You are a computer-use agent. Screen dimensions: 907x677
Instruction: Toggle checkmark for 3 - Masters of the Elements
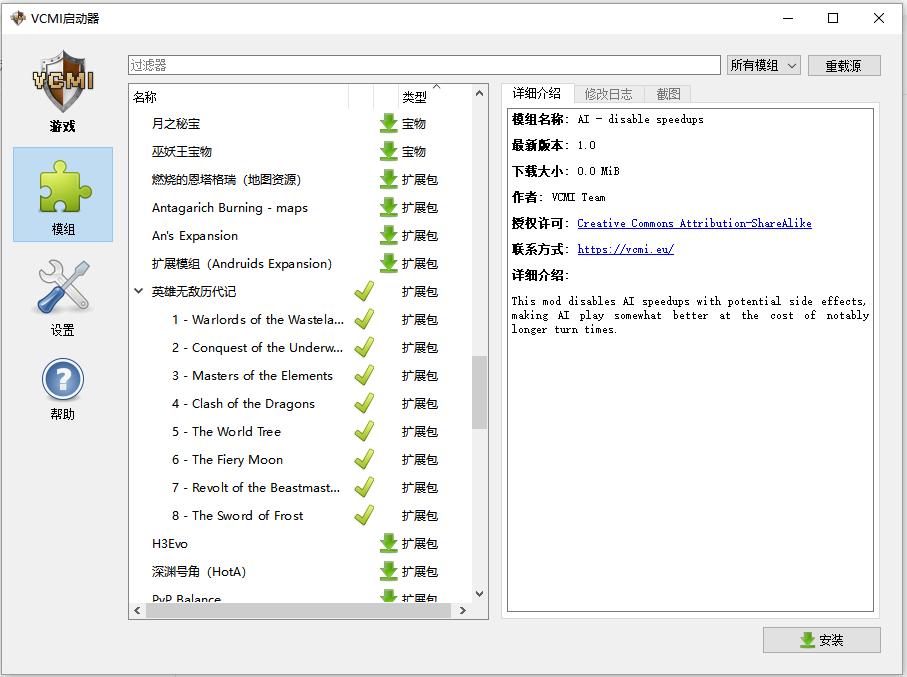[x=364, y=375]
